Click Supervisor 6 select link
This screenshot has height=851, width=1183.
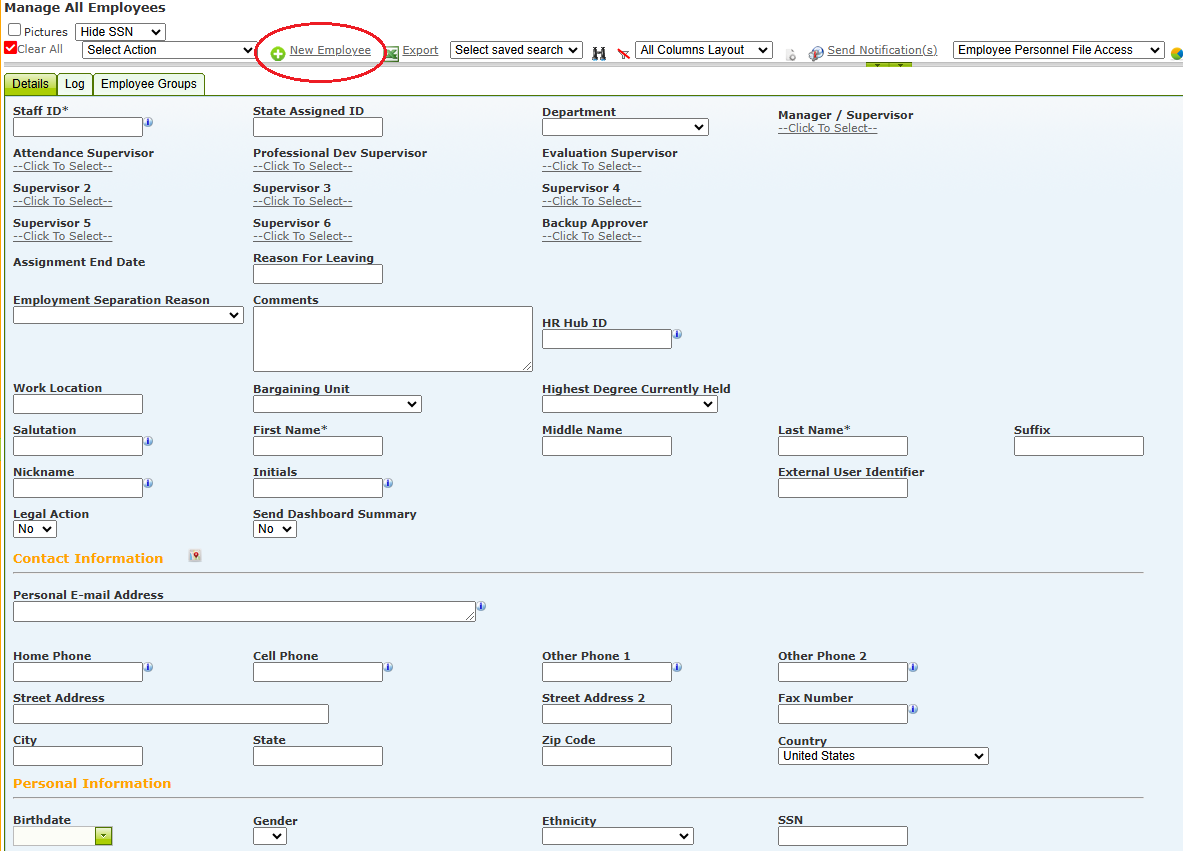tap(303, 236)
